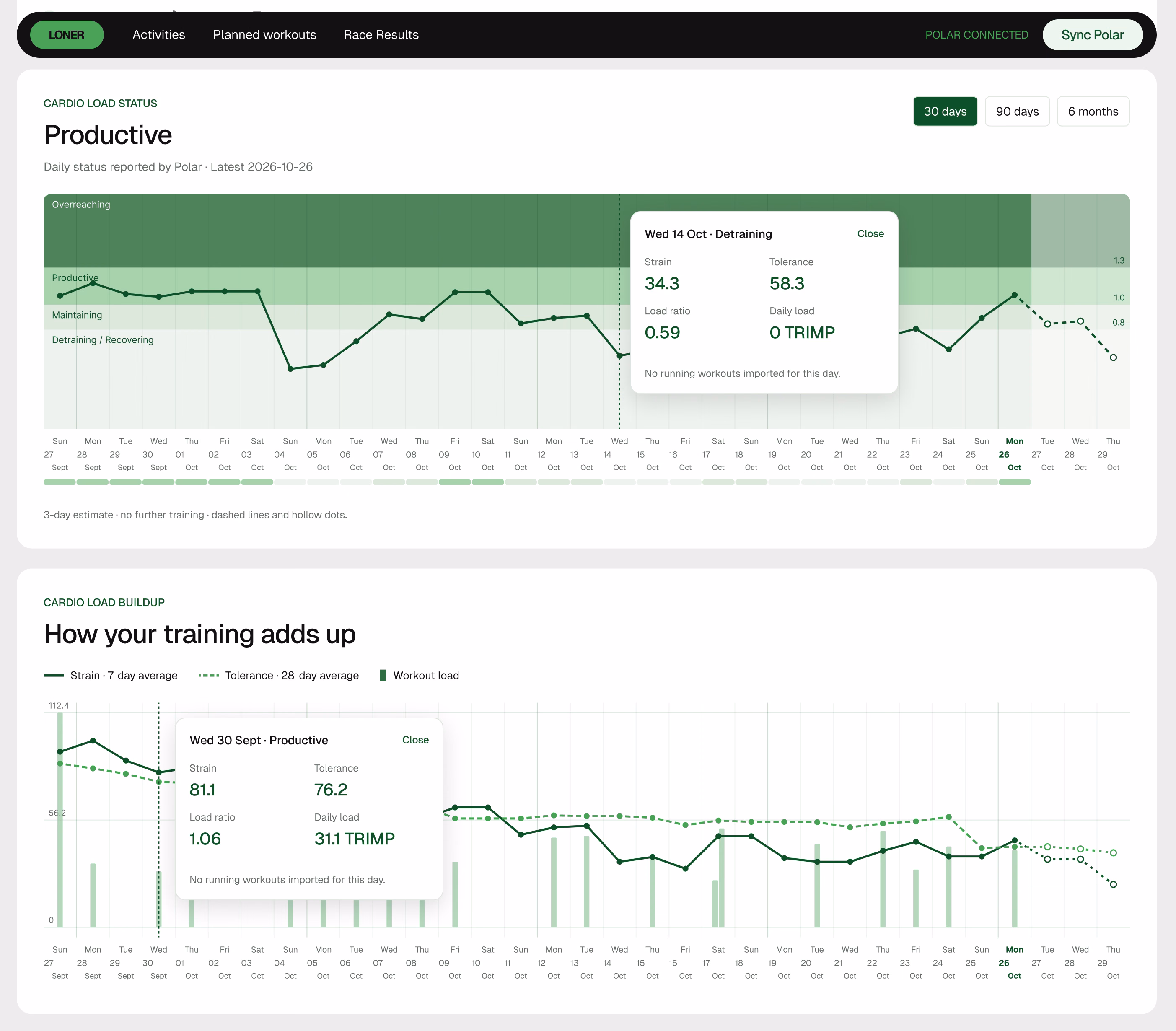The height and width of the screenshot is (1031, 1176).
Task: Click the Maintaining zone label
Action: [x=77, y=315]
